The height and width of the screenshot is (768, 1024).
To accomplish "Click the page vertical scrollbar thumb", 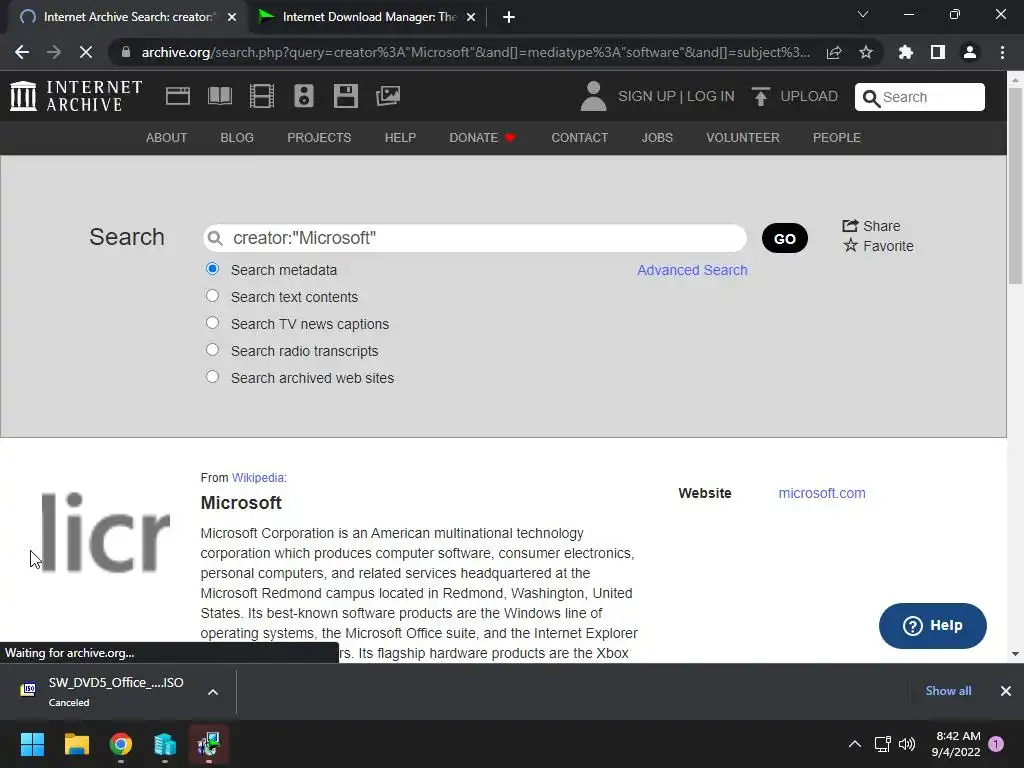I will click(x=1015, y=185).
